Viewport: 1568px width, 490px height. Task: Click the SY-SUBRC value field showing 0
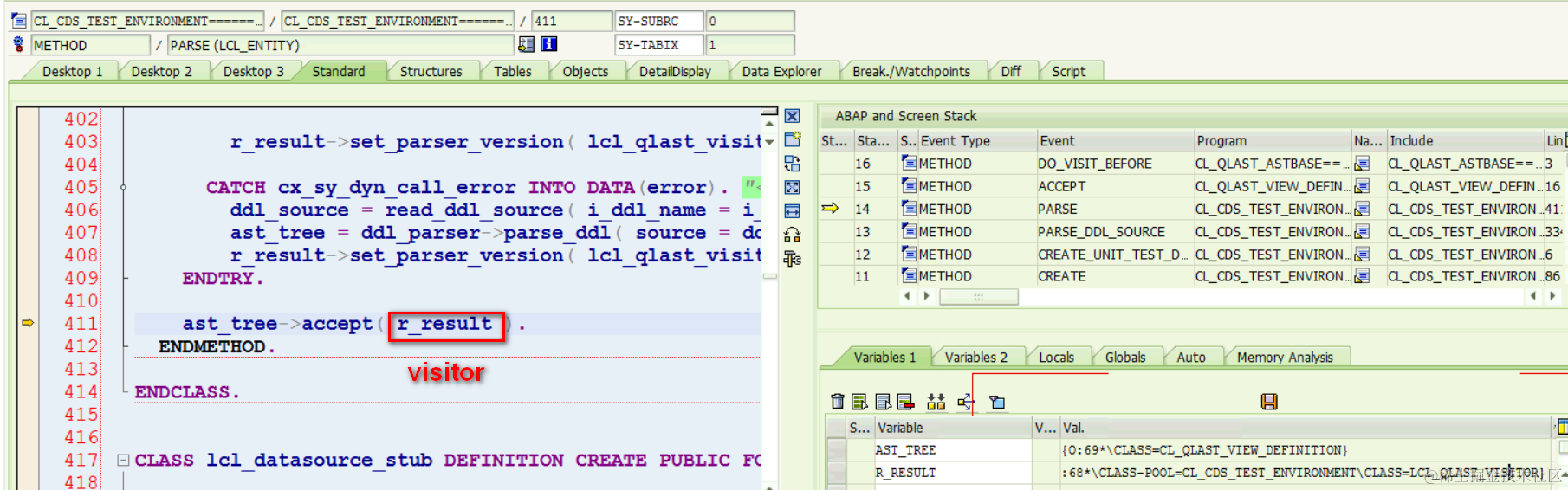click(750, 21)
